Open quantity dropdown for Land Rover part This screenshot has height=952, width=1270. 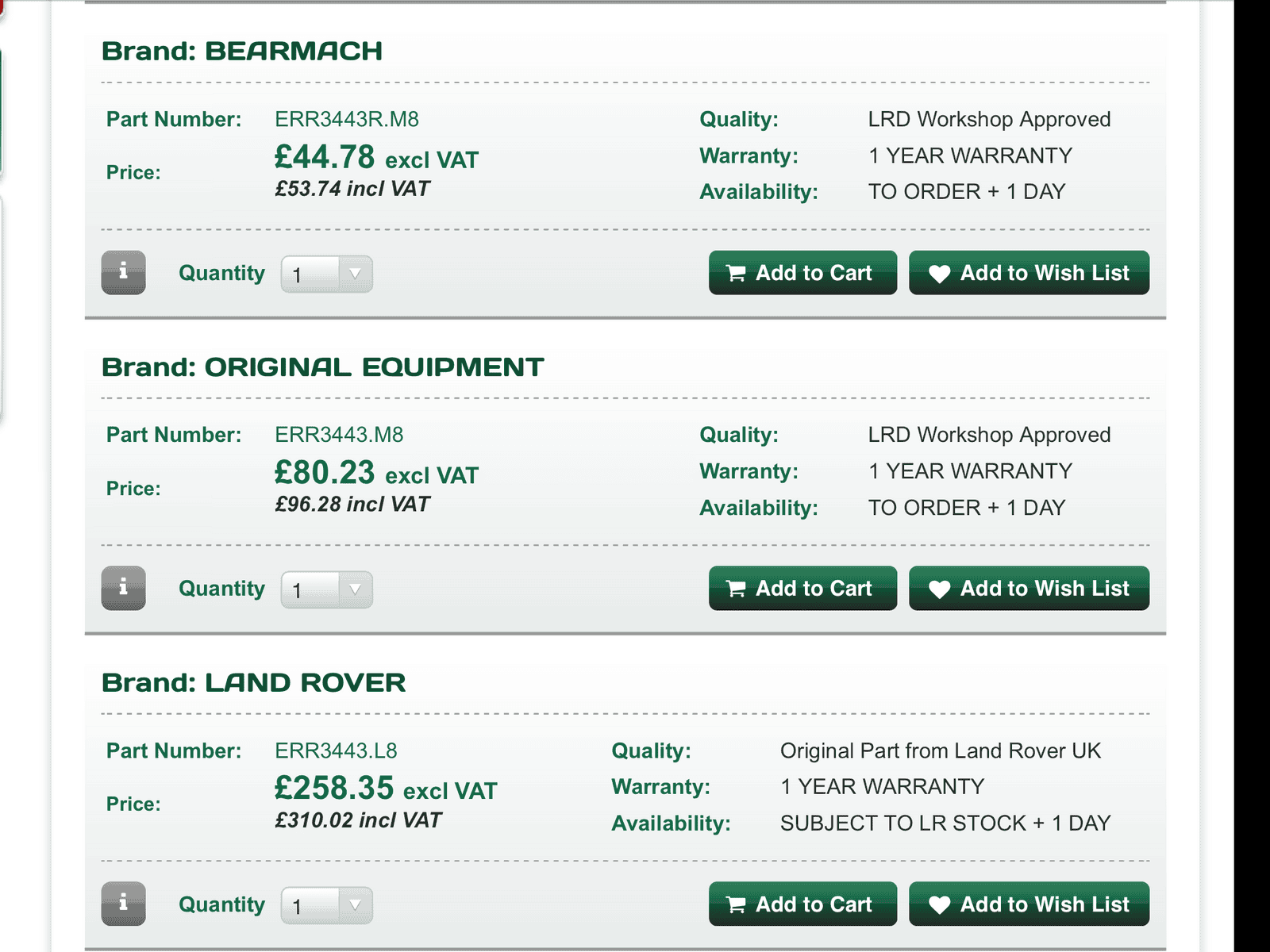tap(327, 905)
